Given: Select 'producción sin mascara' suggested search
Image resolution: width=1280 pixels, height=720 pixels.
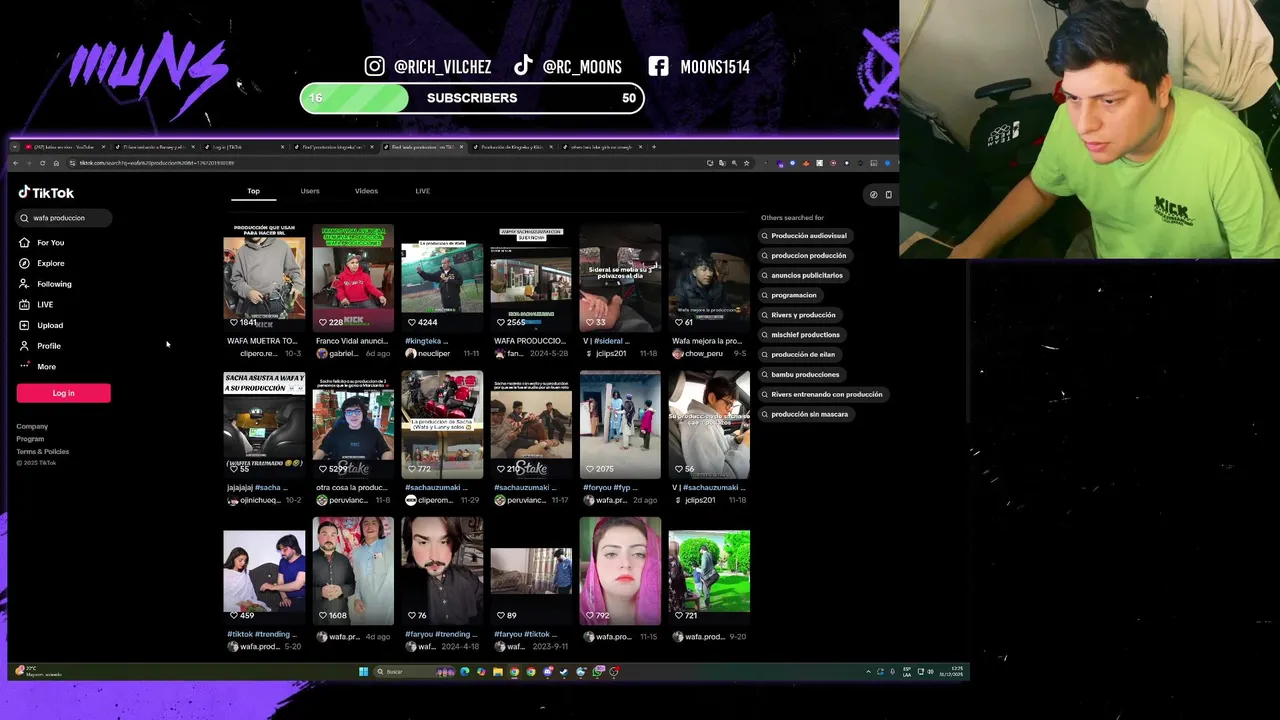Looking at the screenshot, I should point(804,414).
